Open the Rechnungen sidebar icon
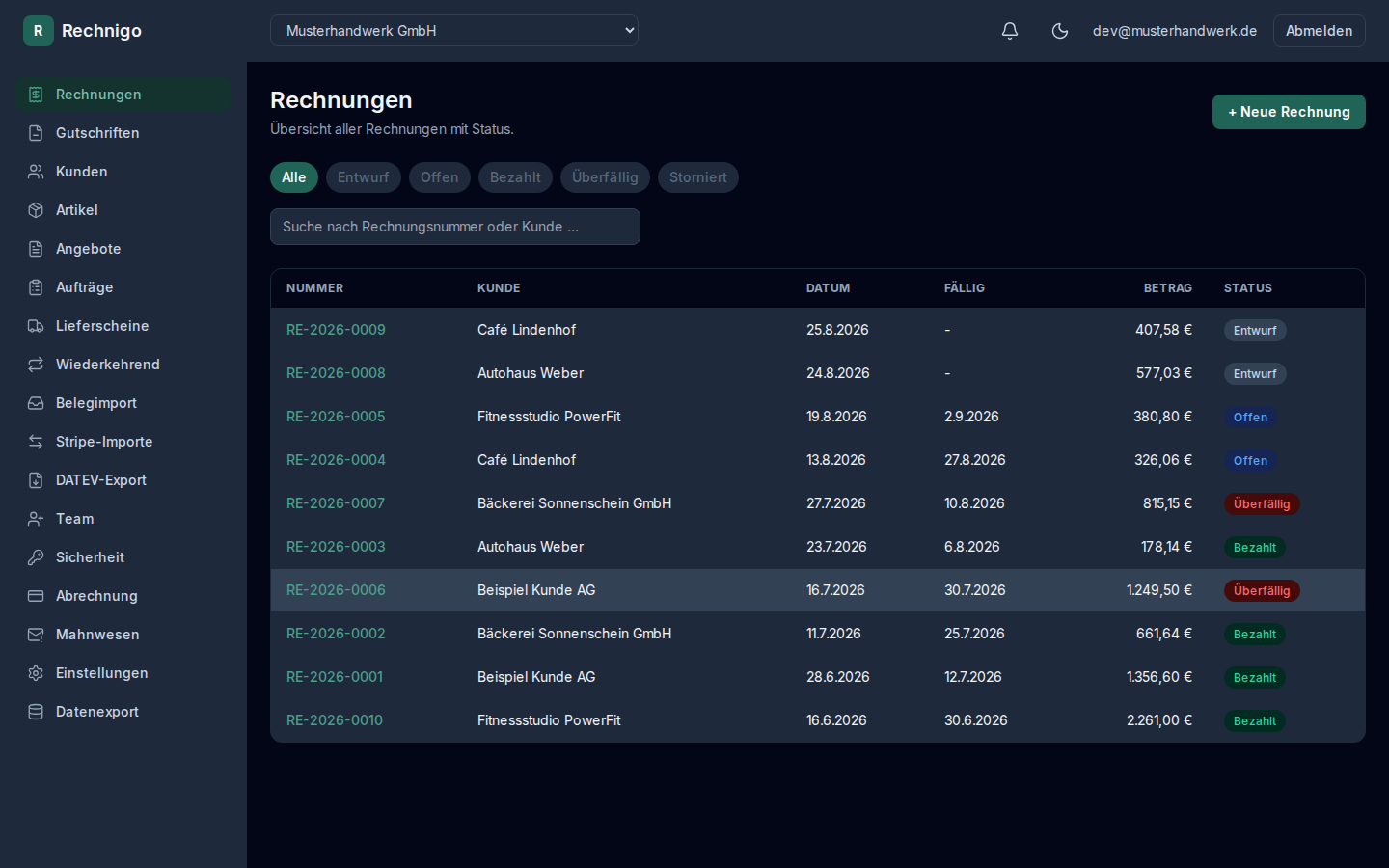 [36, 95]
